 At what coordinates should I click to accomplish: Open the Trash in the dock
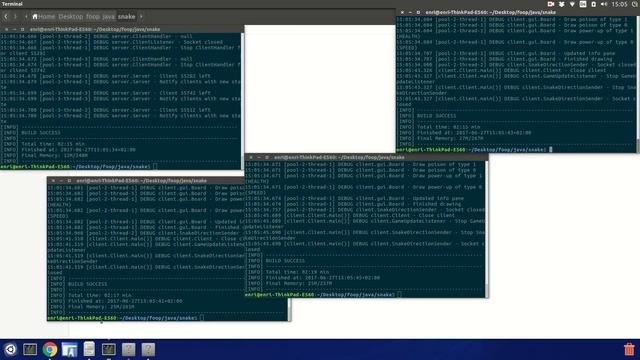[629, 349]
